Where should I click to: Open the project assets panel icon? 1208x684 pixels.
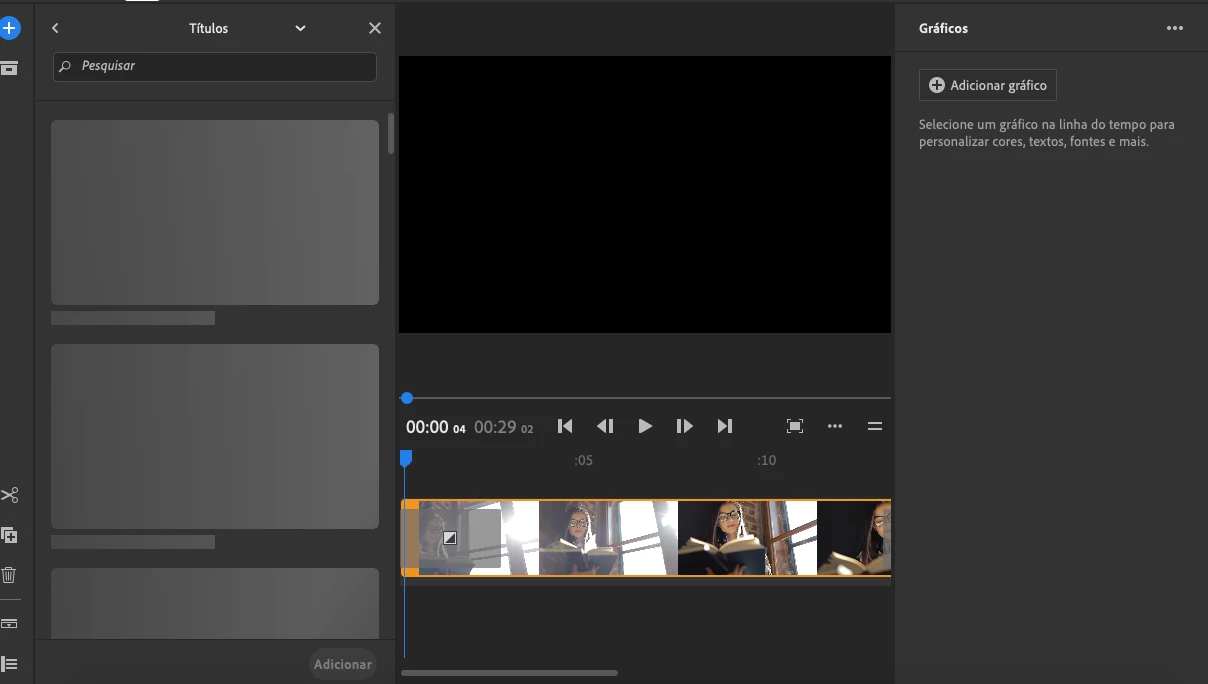pos(9,68)
